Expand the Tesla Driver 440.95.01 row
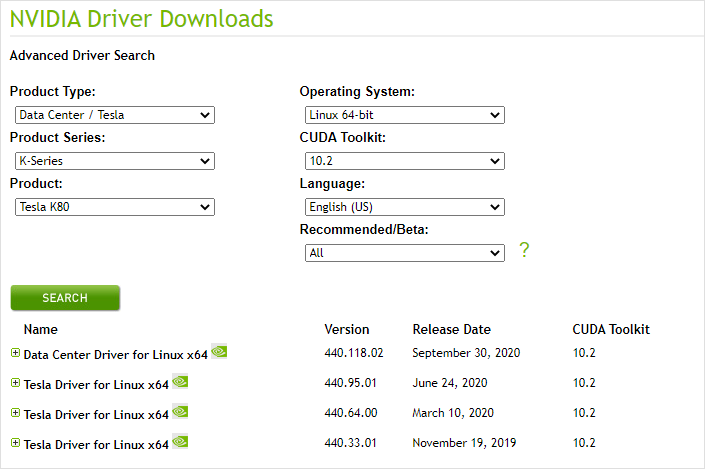The image size is (705, 469). pos(15,383)
